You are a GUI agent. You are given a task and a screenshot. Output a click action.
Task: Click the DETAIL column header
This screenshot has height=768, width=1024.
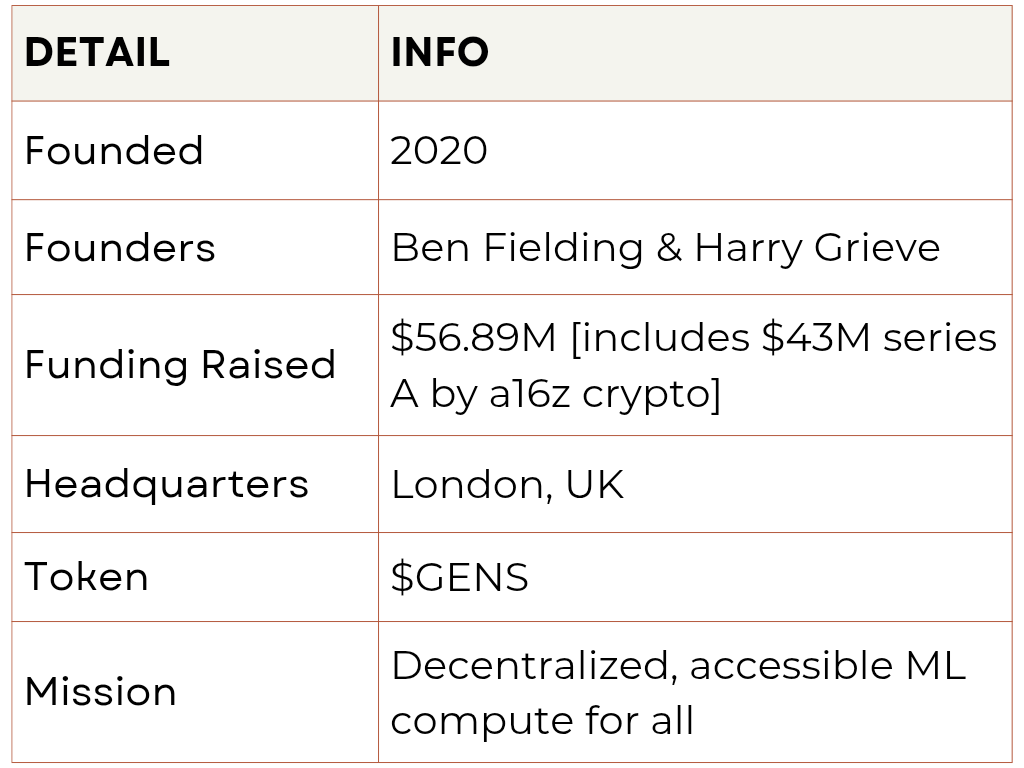pyautogui.click(x=97, y=52)
